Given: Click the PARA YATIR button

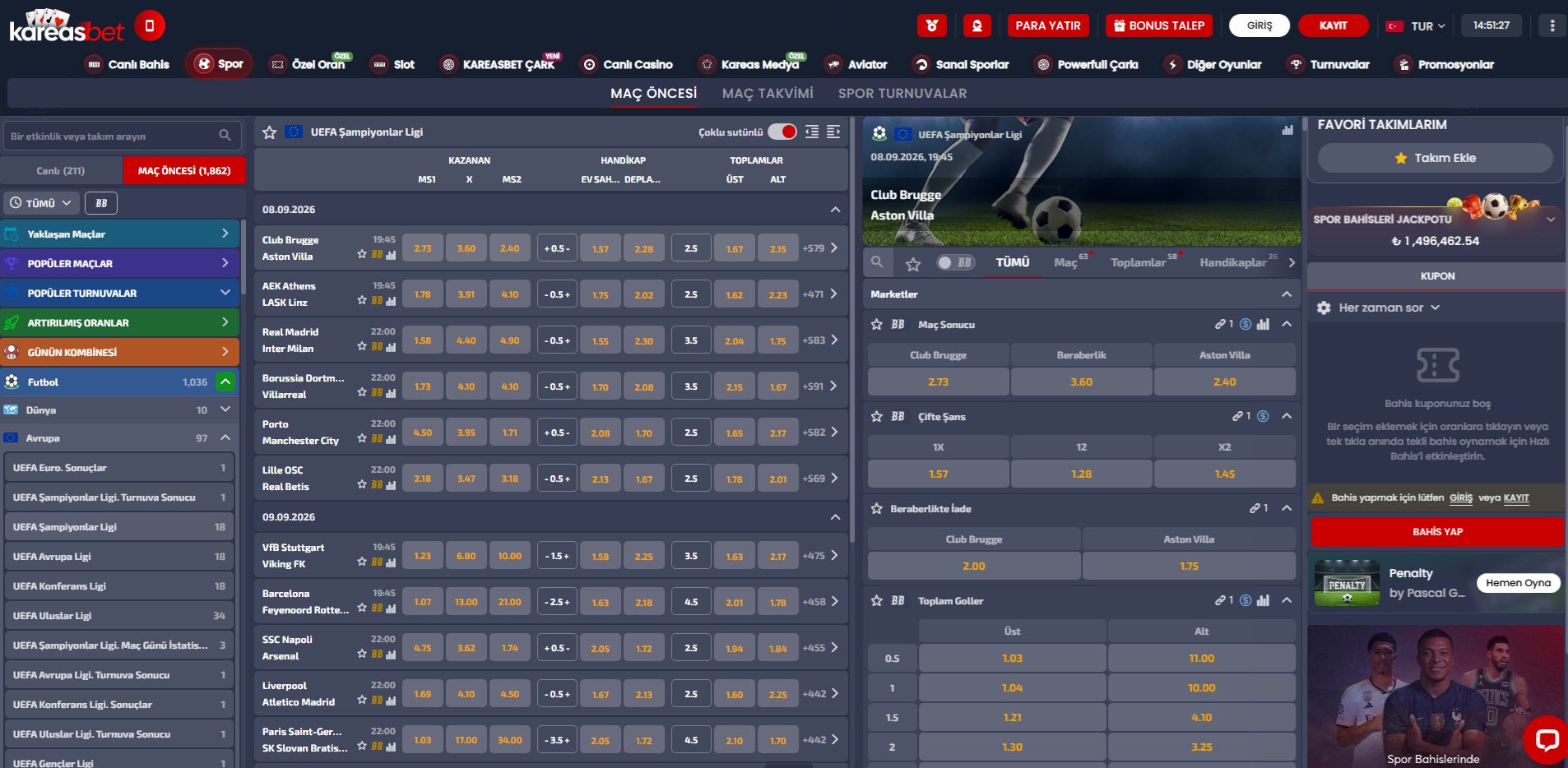Looking at the screenshot, I should [x=1048, y=25].
